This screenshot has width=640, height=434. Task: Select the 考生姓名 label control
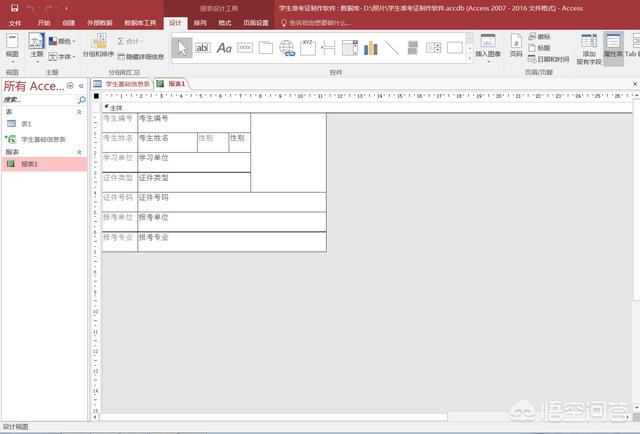point(120,142)
